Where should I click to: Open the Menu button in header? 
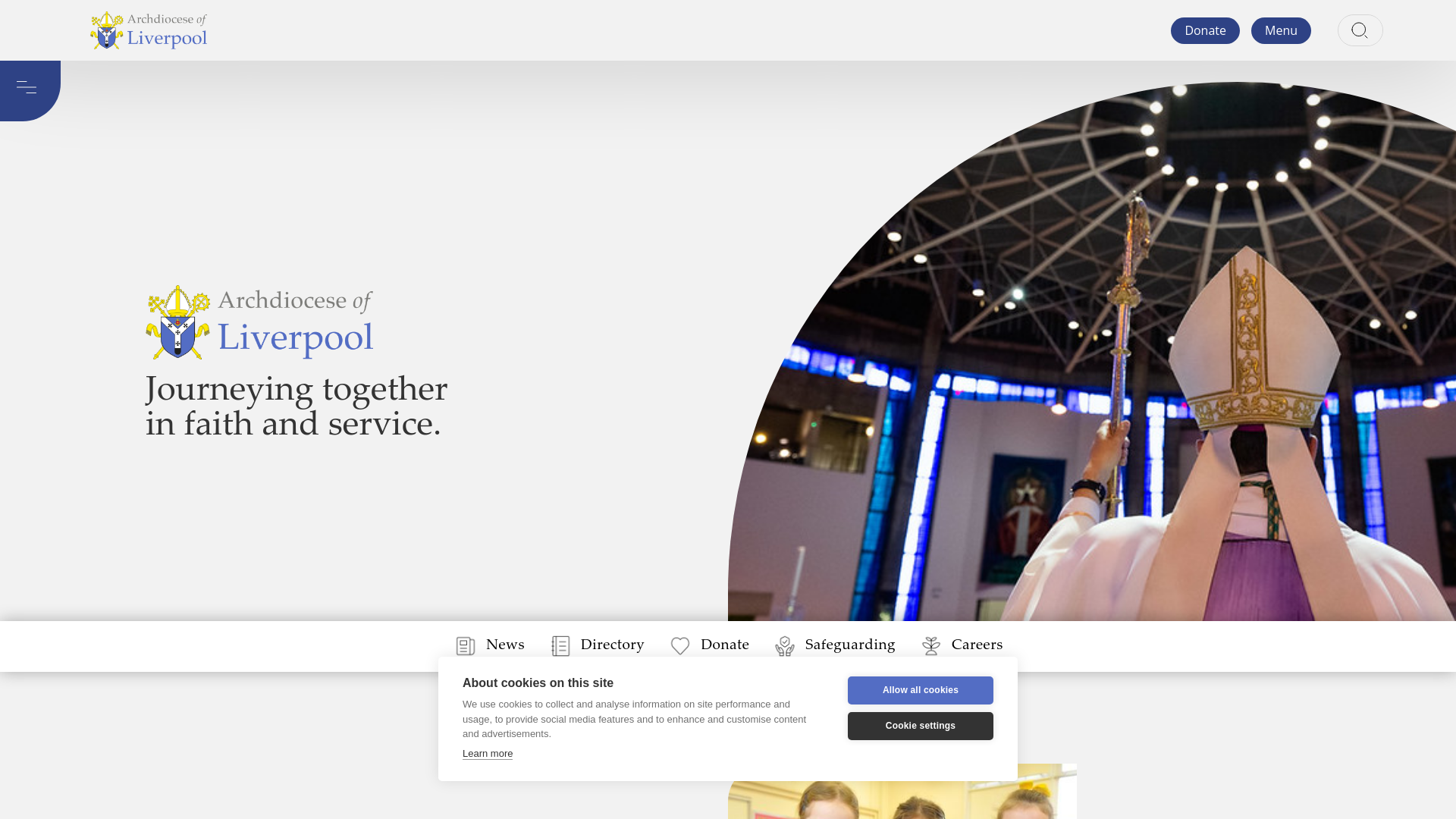1281,30
